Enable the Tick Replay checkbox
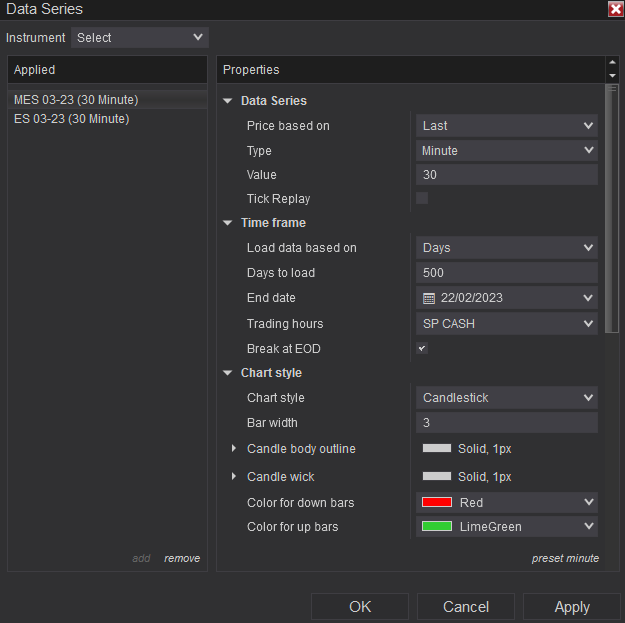This screenshot has width=625, height=623. click(x=422, y=198)
